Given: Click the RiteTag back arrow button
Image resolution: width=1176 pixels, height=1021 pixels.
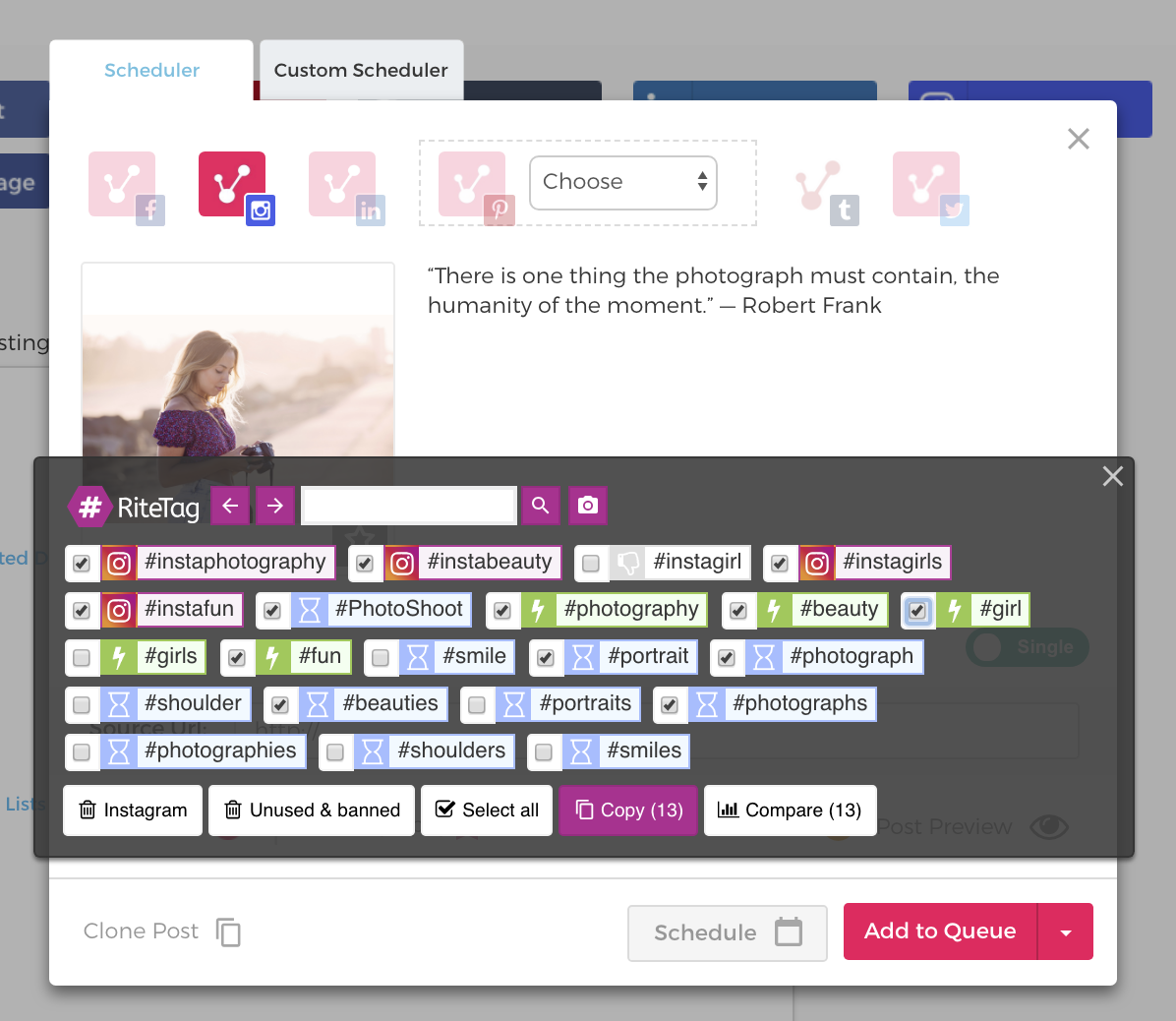Looking at the screenshot, I should point(230,506).
